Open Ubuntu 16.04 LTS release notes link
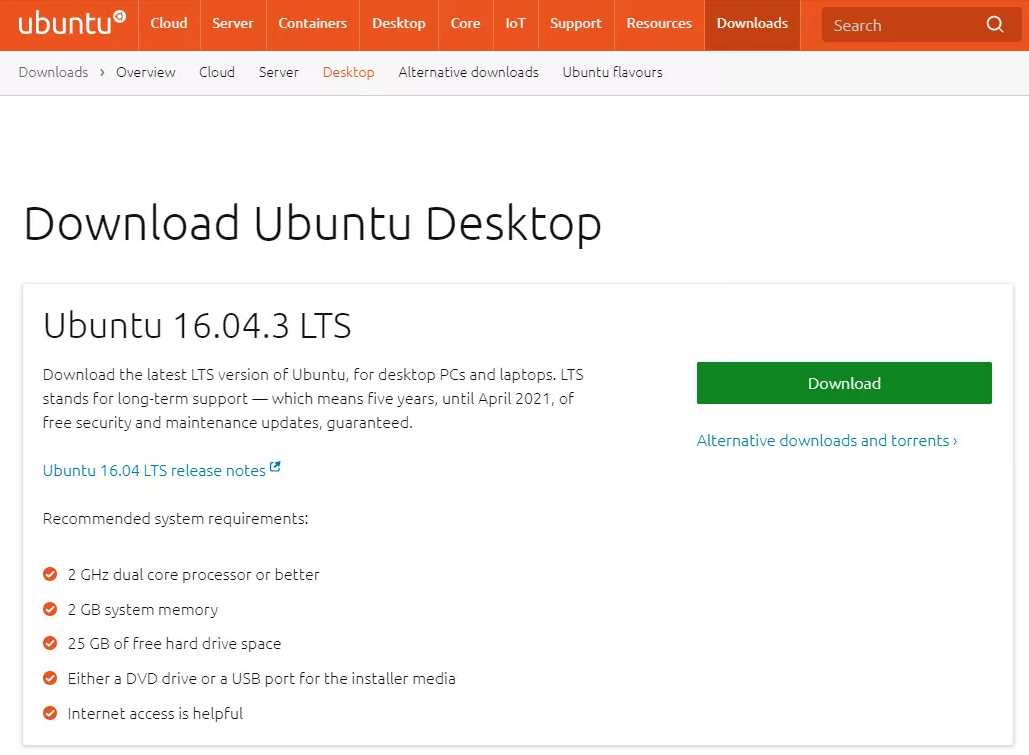Viewport: 1029px width, 755px height. (154, 471)
